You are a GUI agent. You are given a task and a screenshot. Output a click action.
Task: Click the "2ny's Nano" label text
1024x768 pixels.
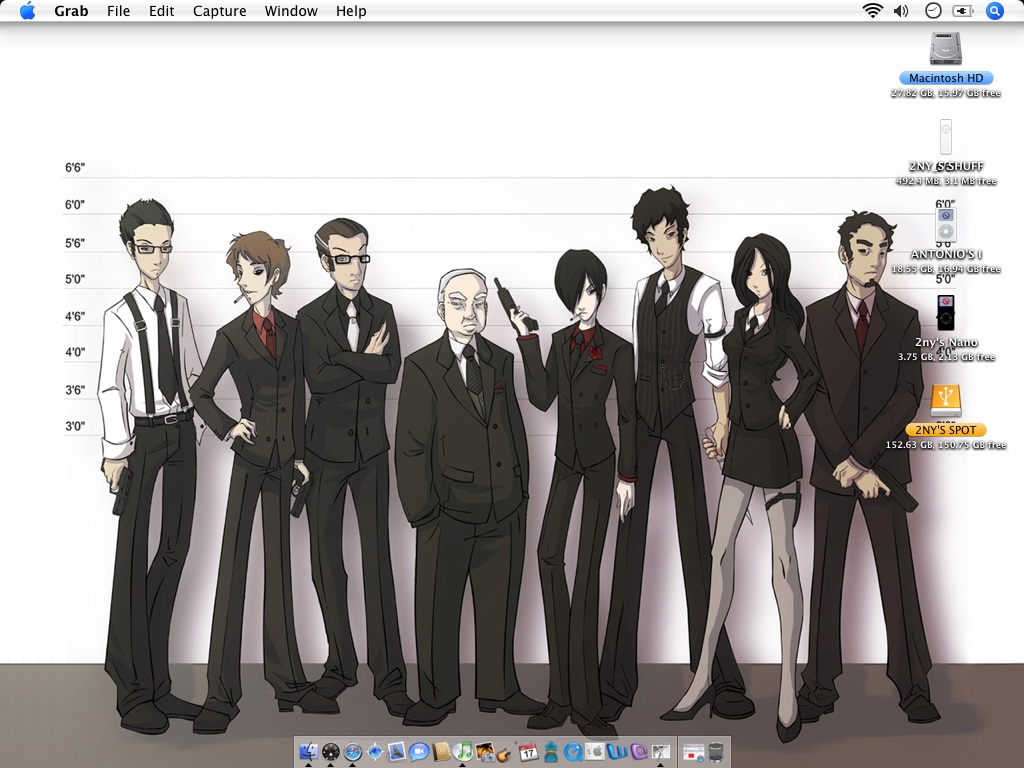pyautogui.click(x=946, y=342)
